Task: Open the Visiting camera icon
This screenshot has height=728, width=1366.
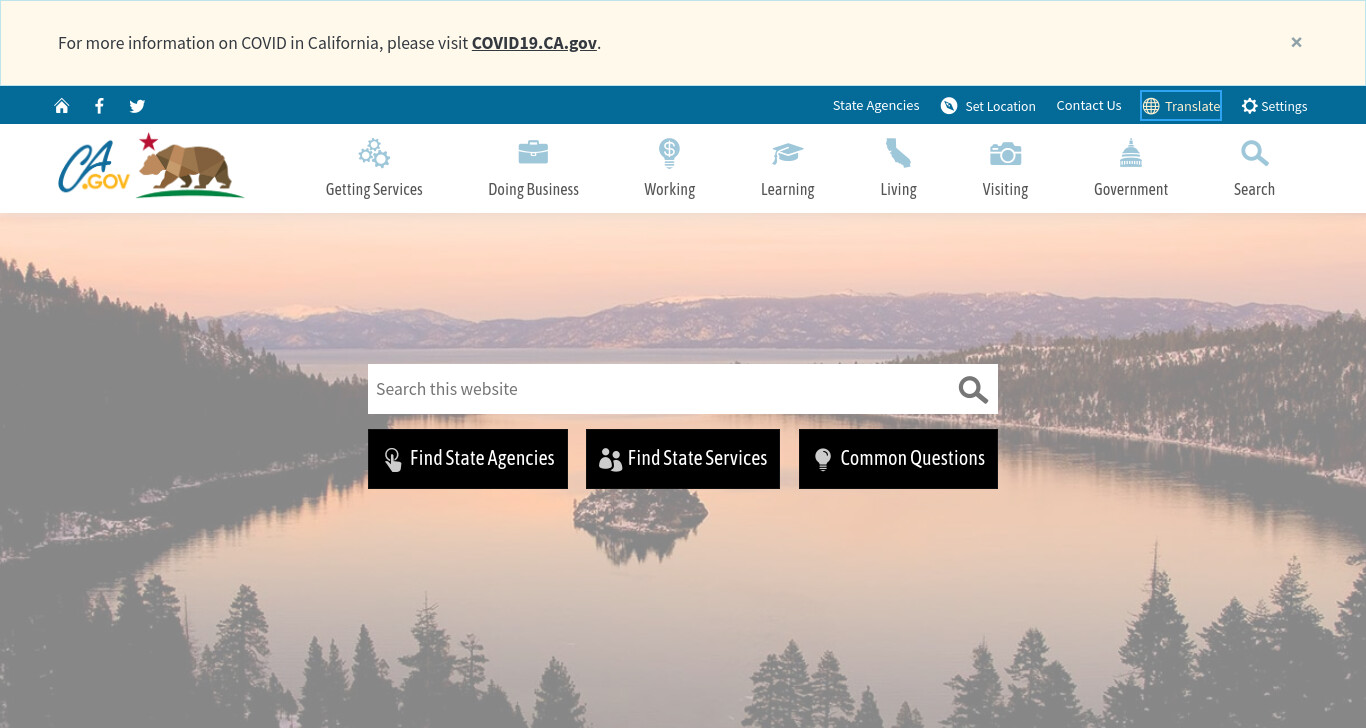Action: (x=1005, y=153)
